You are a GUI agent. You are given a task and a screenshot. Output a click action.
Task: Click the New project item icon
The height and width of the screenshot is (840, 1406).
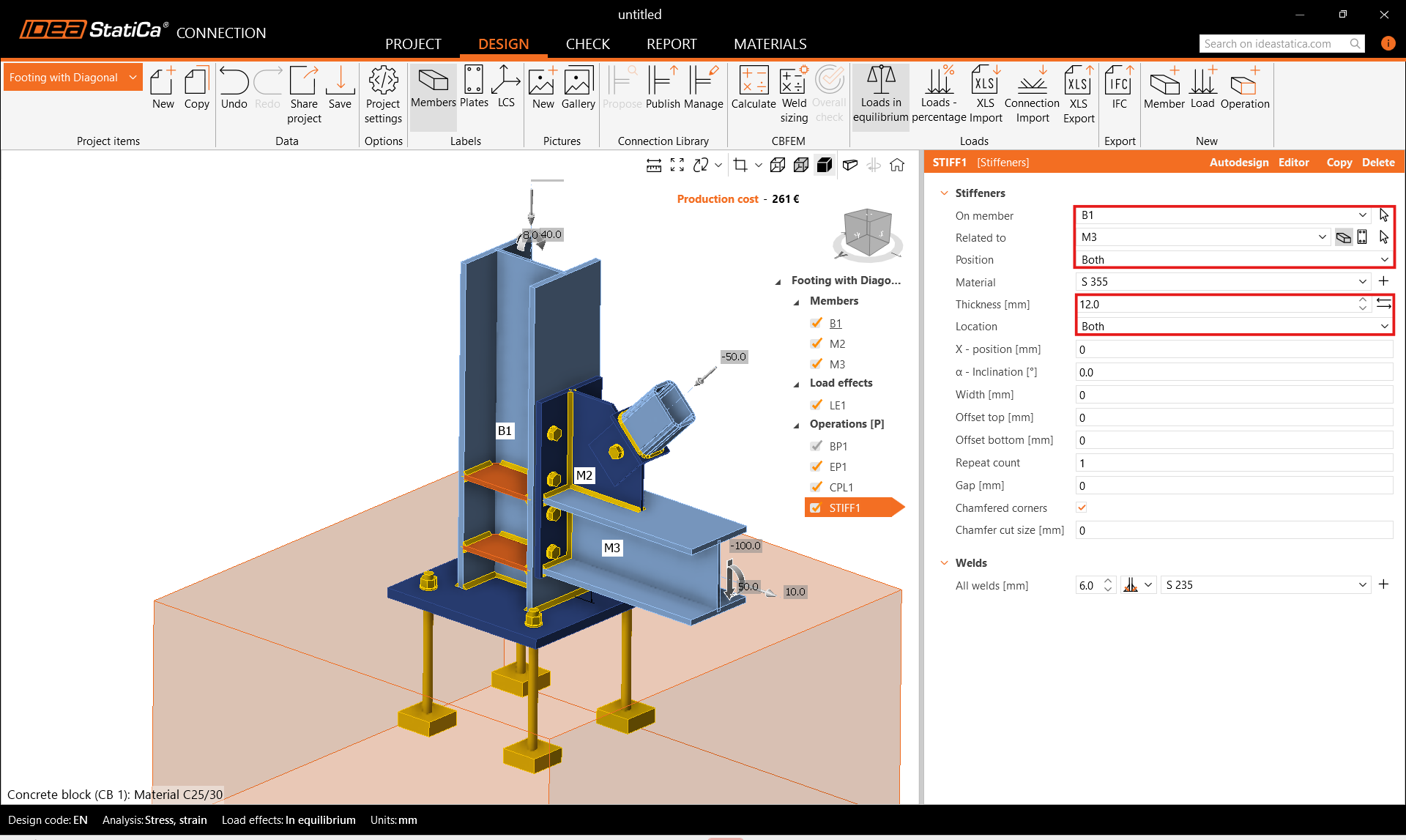(163, 88)
